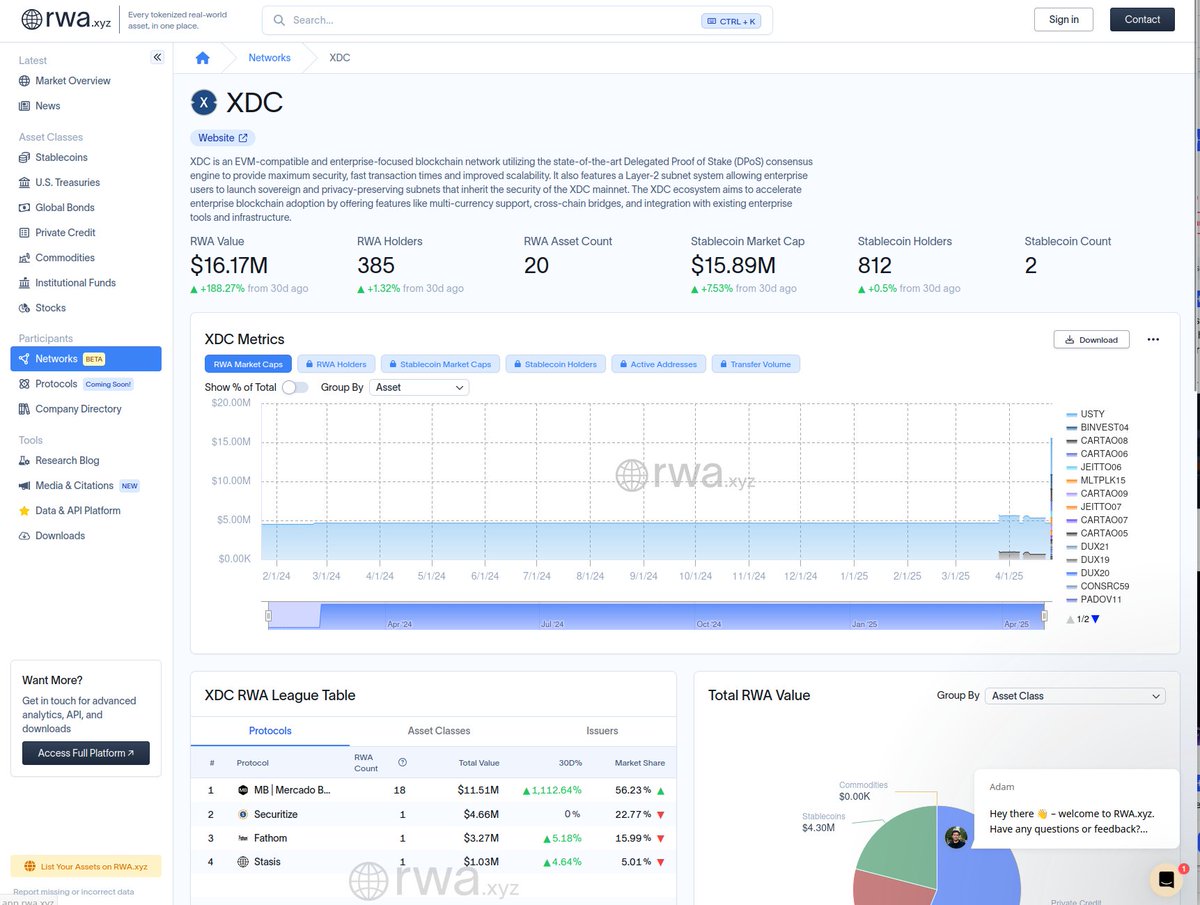1200x905 pixels.
Task: Toggle DUX21 series in legend
Action: pos(1088,547)
